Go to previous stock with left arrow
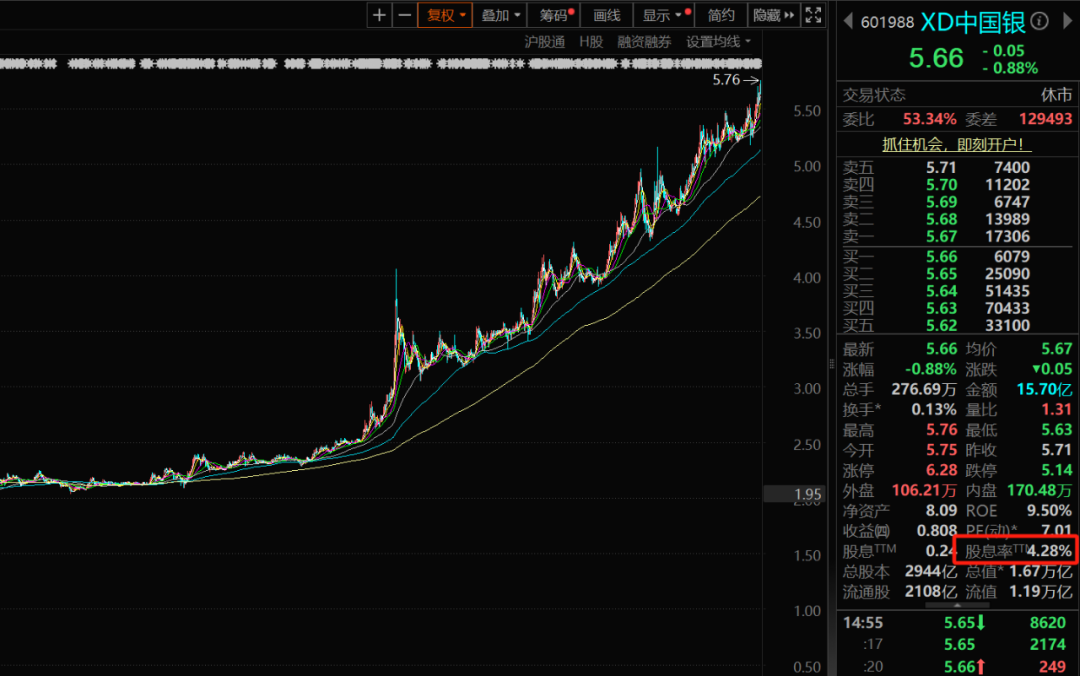Image resolution: width=1080 pixels, height=676 pixels. point(849,20)
